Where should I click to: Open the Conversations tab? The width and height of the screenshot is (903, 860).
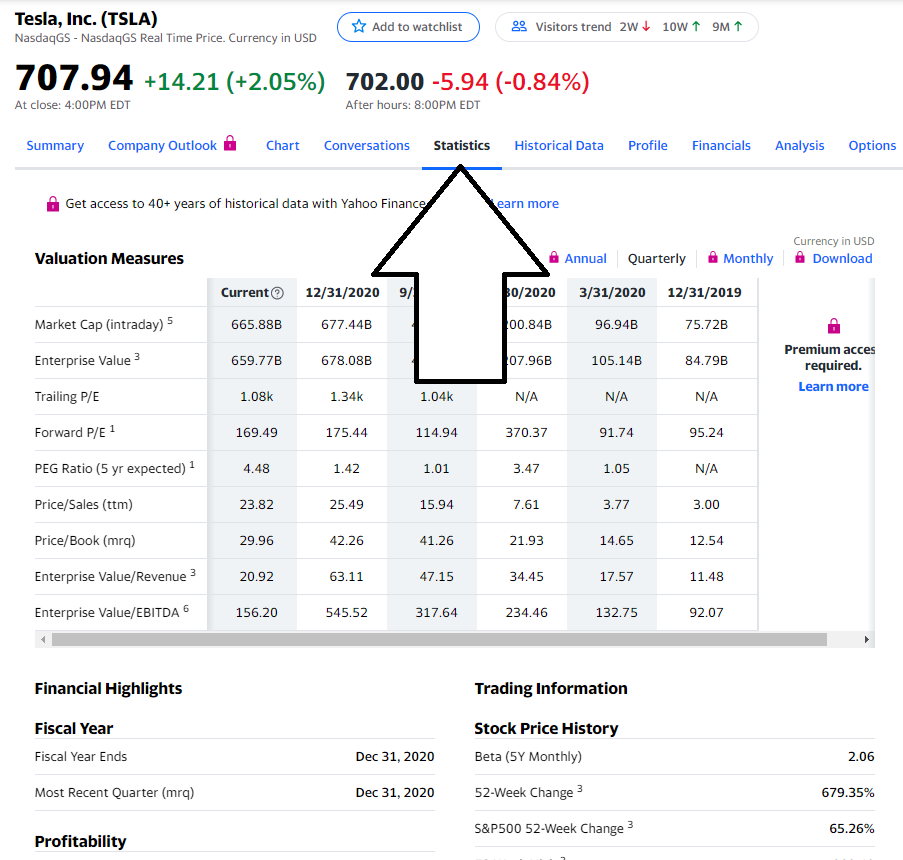[x=367, y=146]
